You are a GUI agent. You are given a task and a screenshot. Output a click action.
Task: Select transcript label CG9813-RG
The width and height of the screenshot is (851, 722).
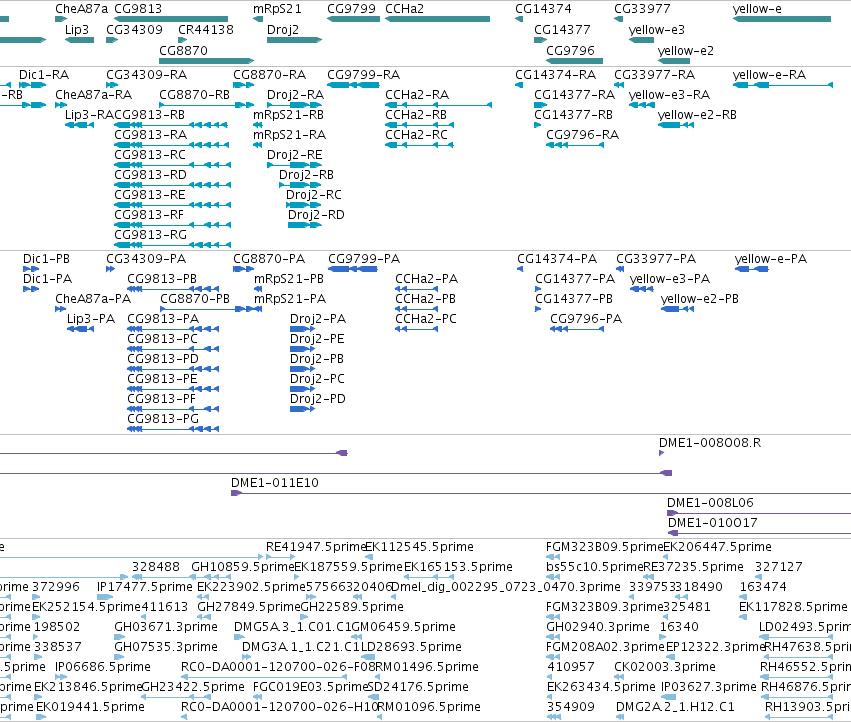click(150, 235)
